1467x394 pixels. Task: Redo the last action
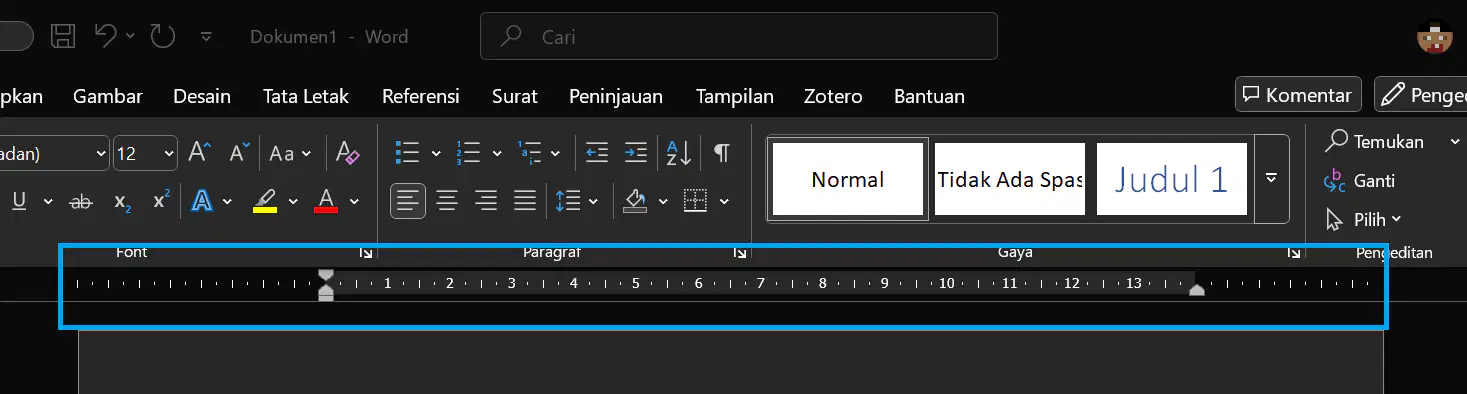[x=162, y=37]
